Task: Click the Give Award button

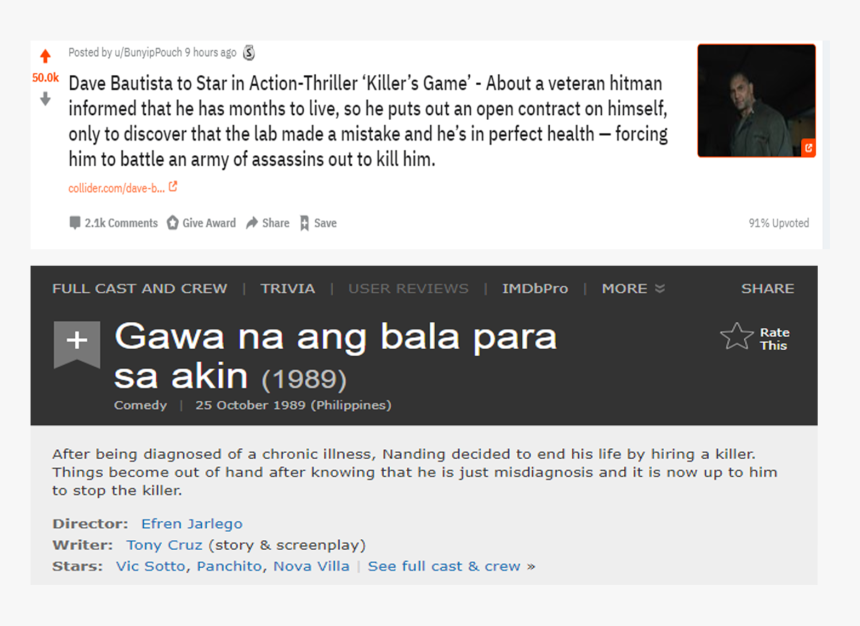Action: point(201,223)
